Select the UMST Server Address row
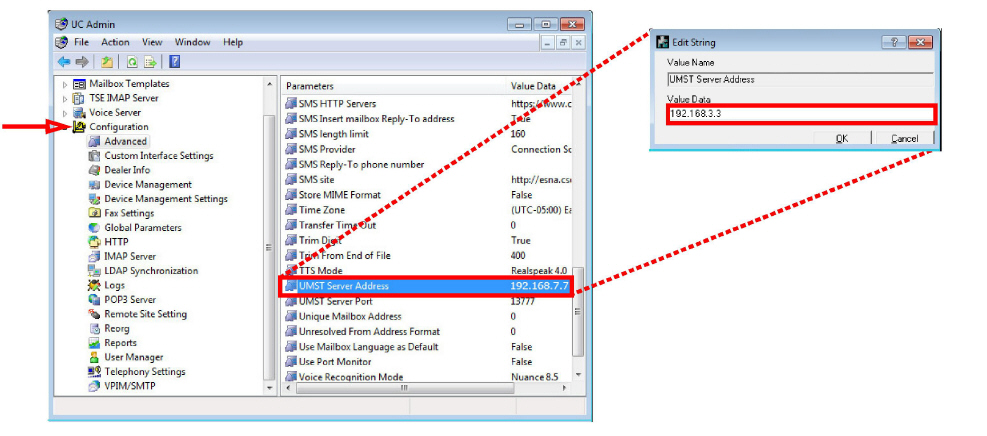 click(x=427, y=286)
